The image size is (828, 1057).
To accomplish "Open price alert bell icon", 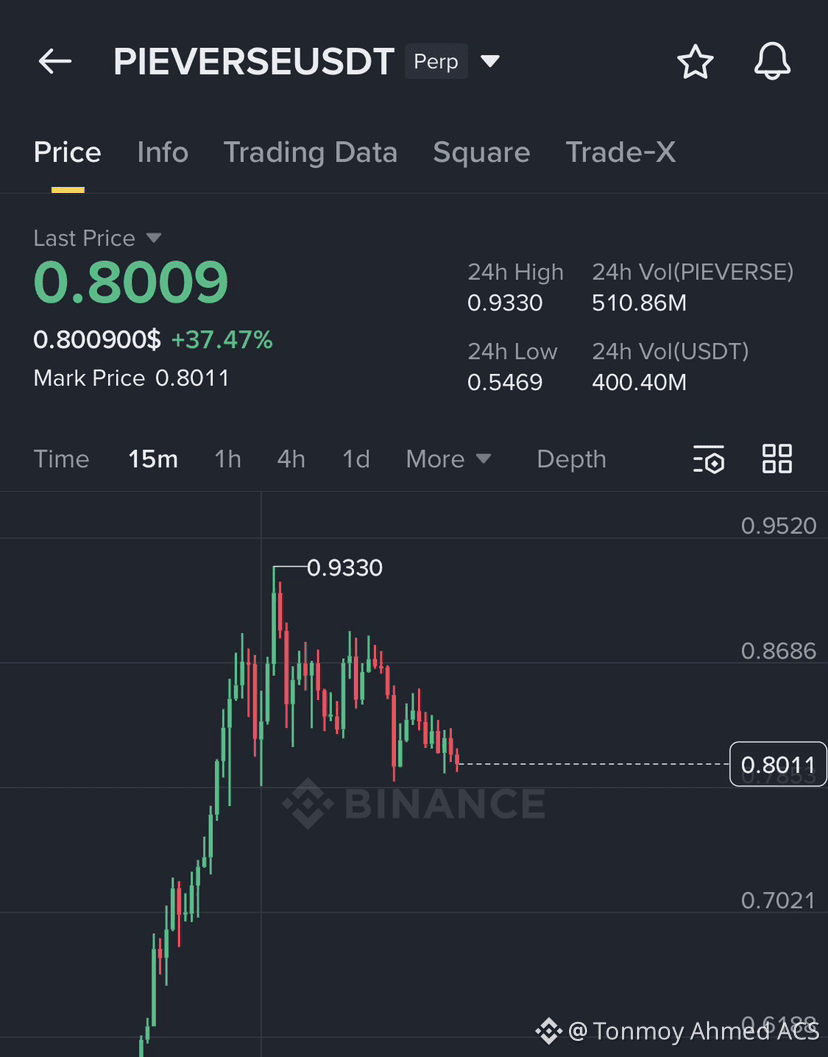I will click(x=772, y=61).
